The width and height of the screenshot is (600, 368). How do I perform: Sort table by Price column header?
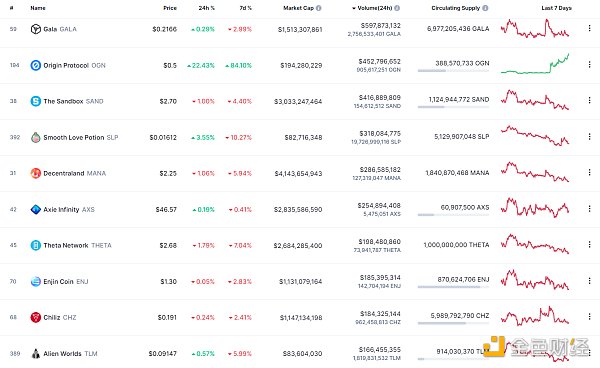[170, 8]
